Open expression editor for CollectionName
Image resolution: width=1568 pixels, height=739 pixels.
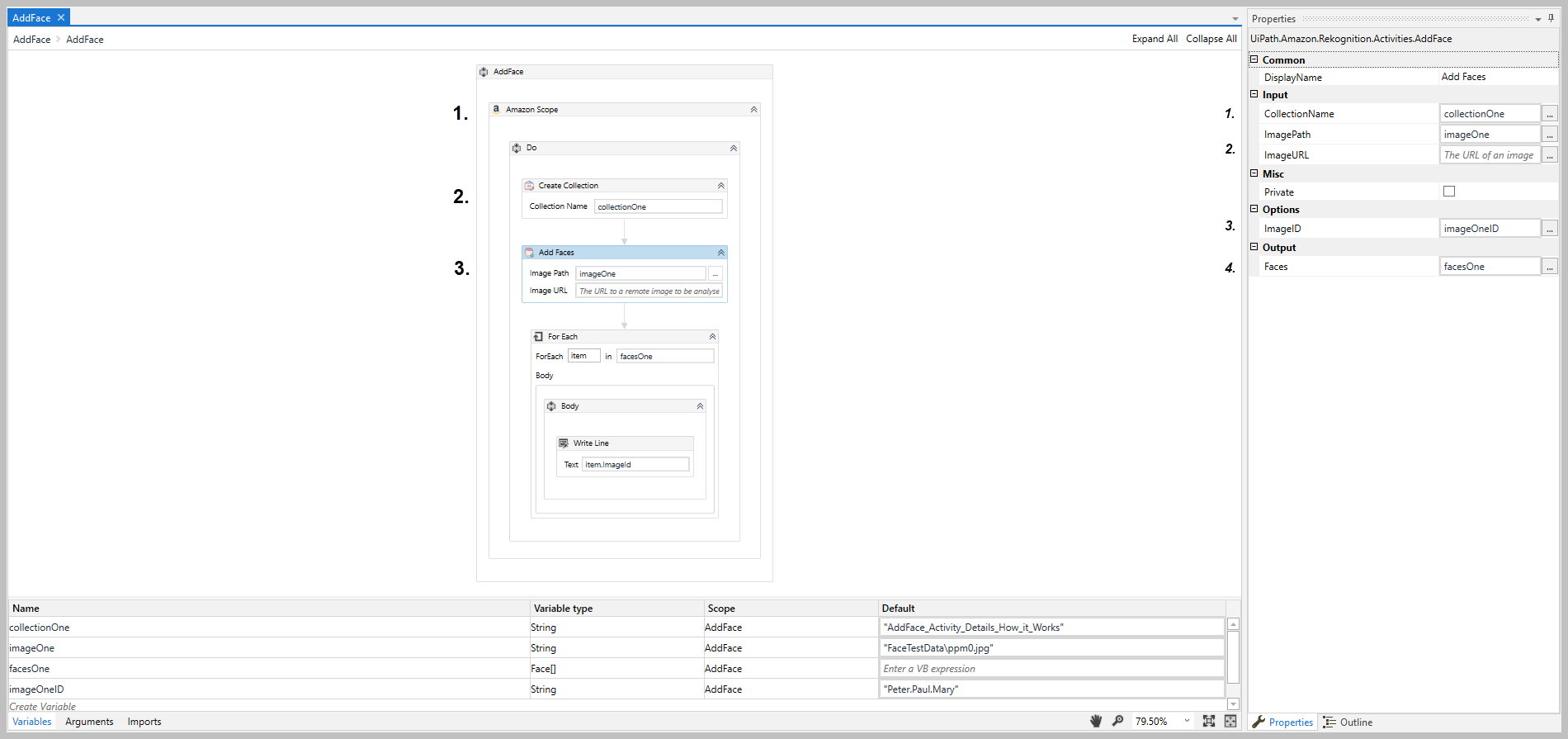click(1550, 114)
